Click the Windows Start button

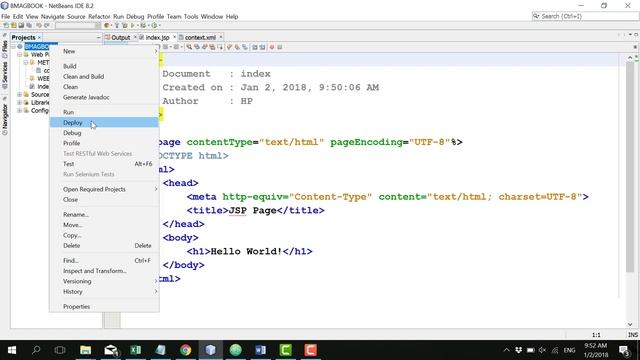click(11, 350)
